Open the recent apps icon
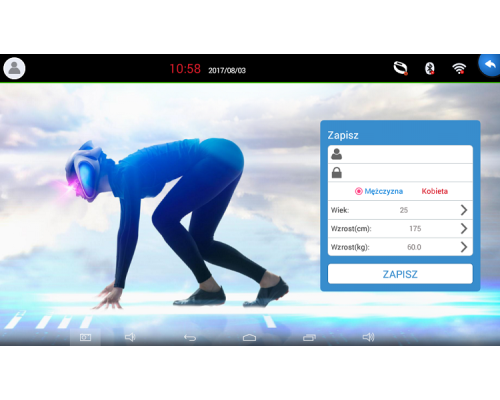Image resolution: width=500 pixels, height=400 pixels. pos(309,338)
